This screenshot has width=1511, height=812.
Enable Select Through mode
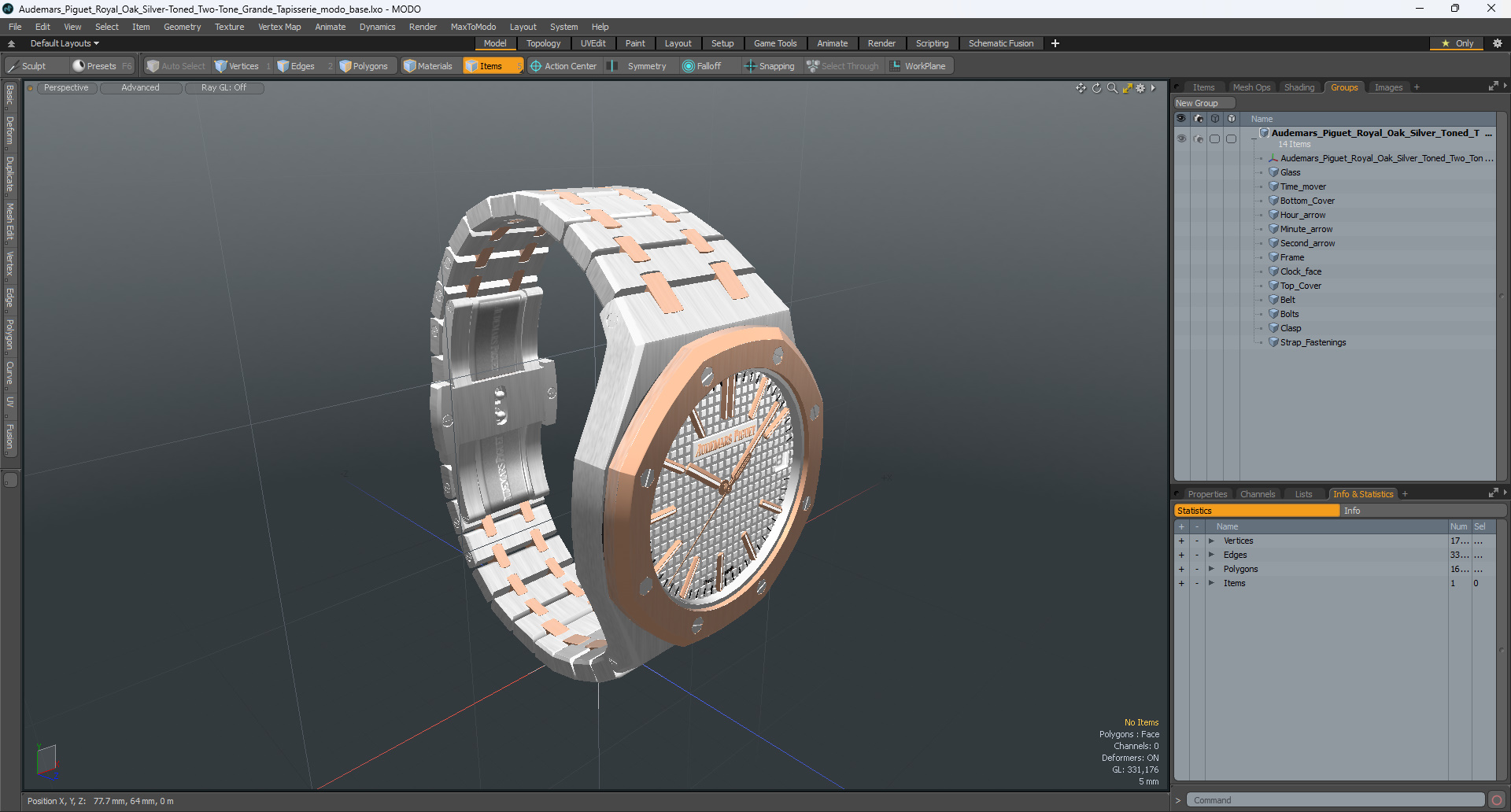843,66
